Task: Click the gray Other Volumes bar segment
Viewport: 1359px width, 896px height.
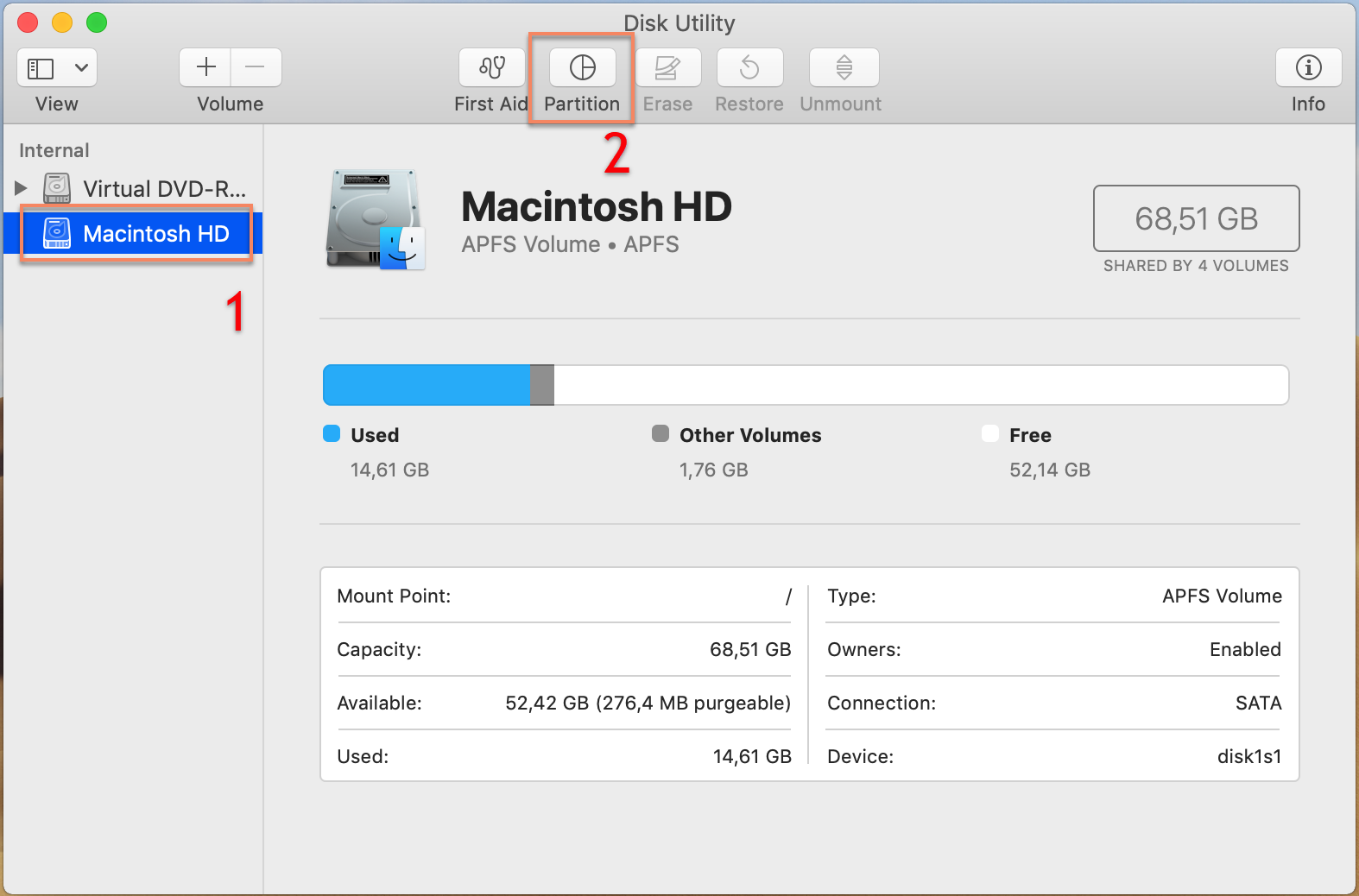Action: click(x=541, y=385)
